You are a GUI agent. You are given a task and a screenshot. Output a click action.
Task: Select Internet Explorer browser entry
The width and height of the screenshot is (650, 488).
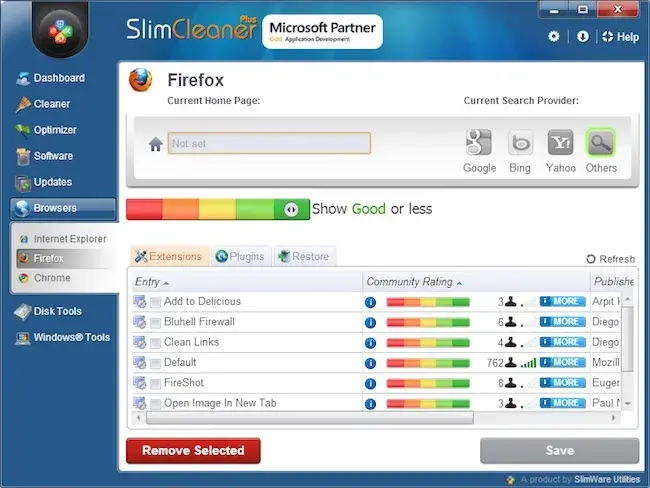click(x=63, y=239)
